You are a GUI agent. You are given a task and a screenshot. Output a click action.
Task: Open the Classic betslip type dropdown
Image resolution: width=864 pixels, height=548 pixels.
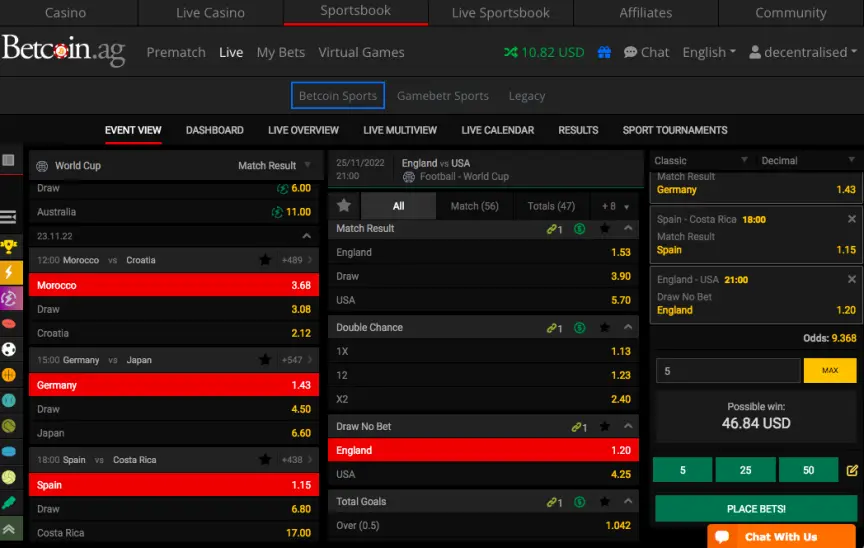point(700,160)
